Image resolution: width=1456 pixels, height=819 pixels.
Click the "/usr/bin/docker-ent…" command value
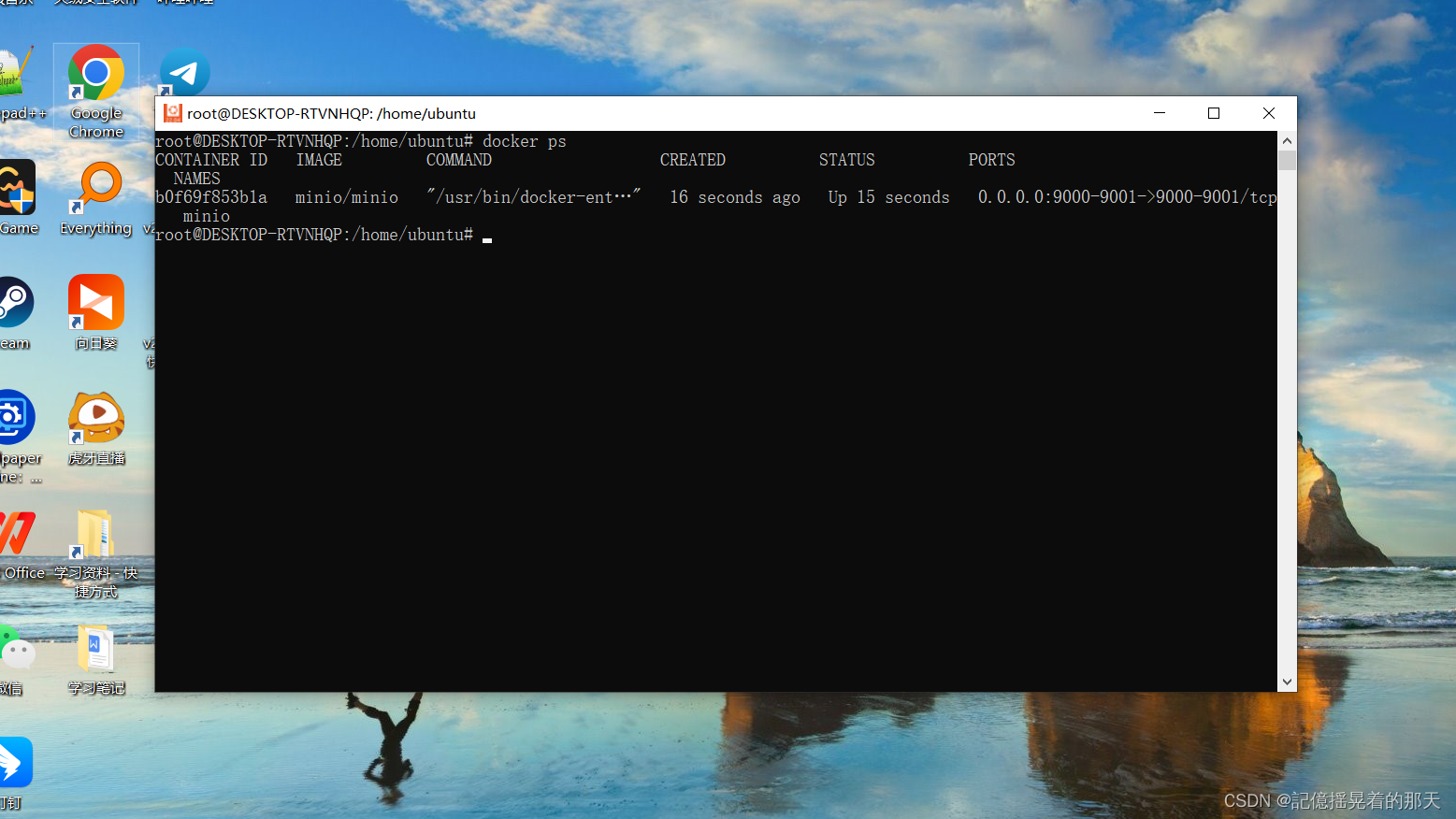(534, 197)
